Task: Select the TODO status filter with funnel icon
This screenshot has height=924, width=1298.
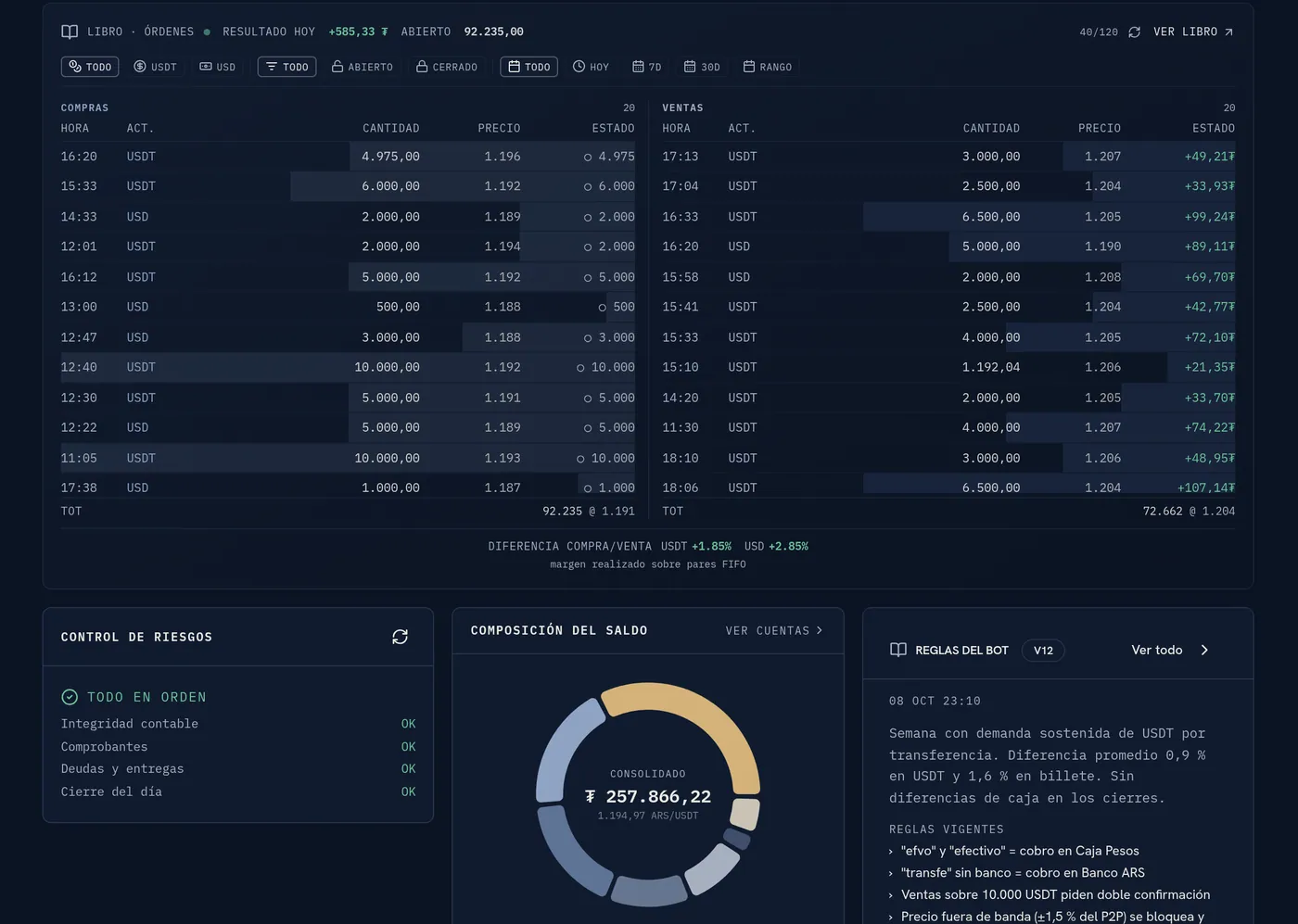Action: click(287, 67)
